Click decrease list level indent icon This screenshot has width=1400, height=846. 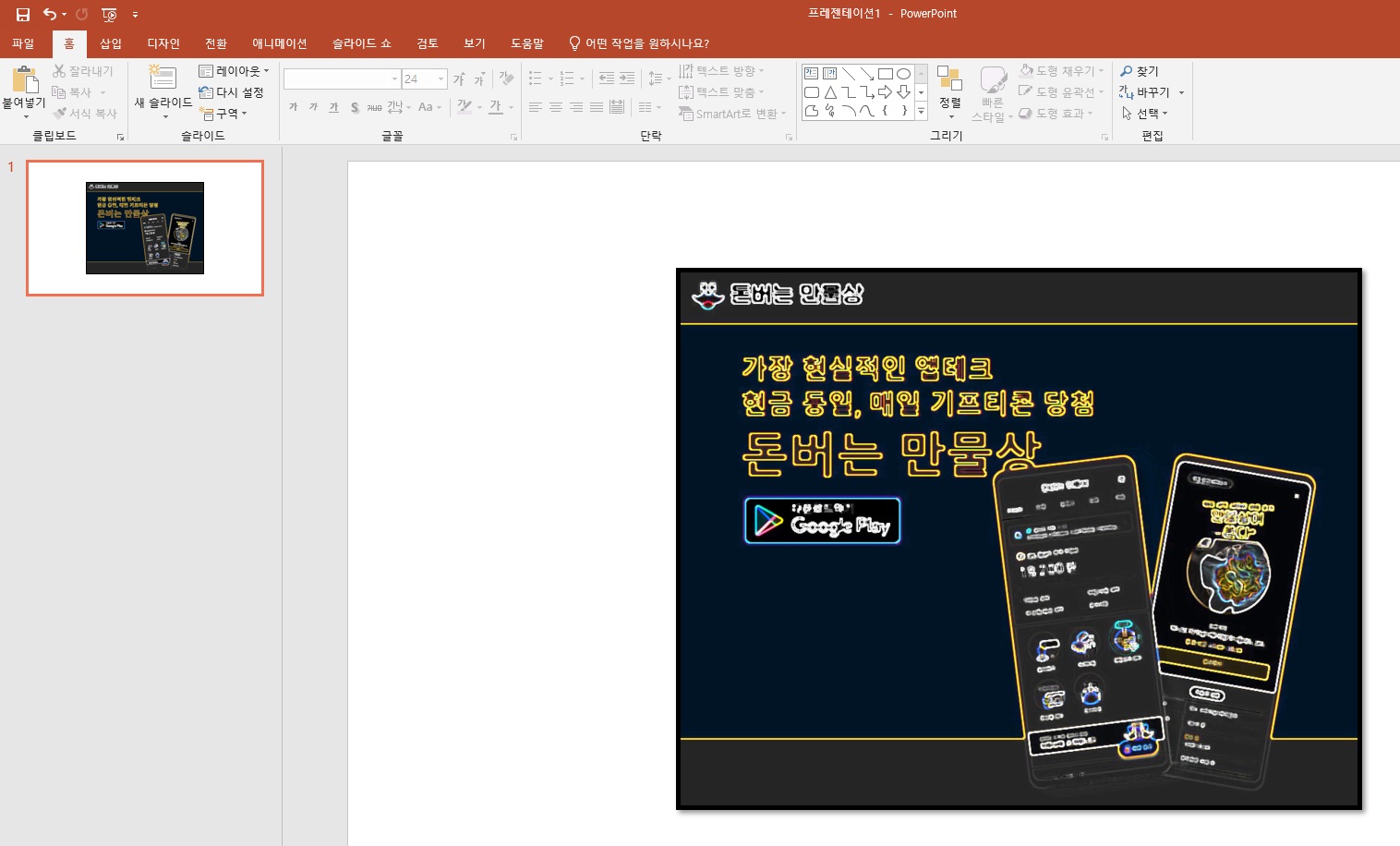click(x=607, y=79)
